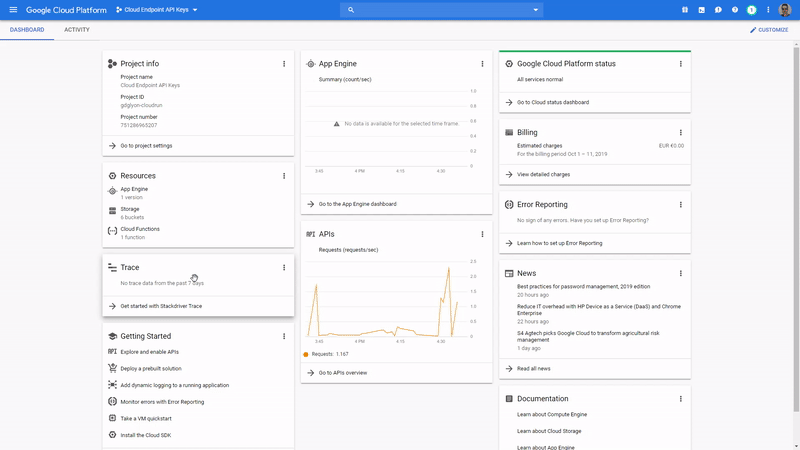This screenshot has height=450, width=800.
Task: Click Install the Cloud SDK
Action: coord(146,435)
